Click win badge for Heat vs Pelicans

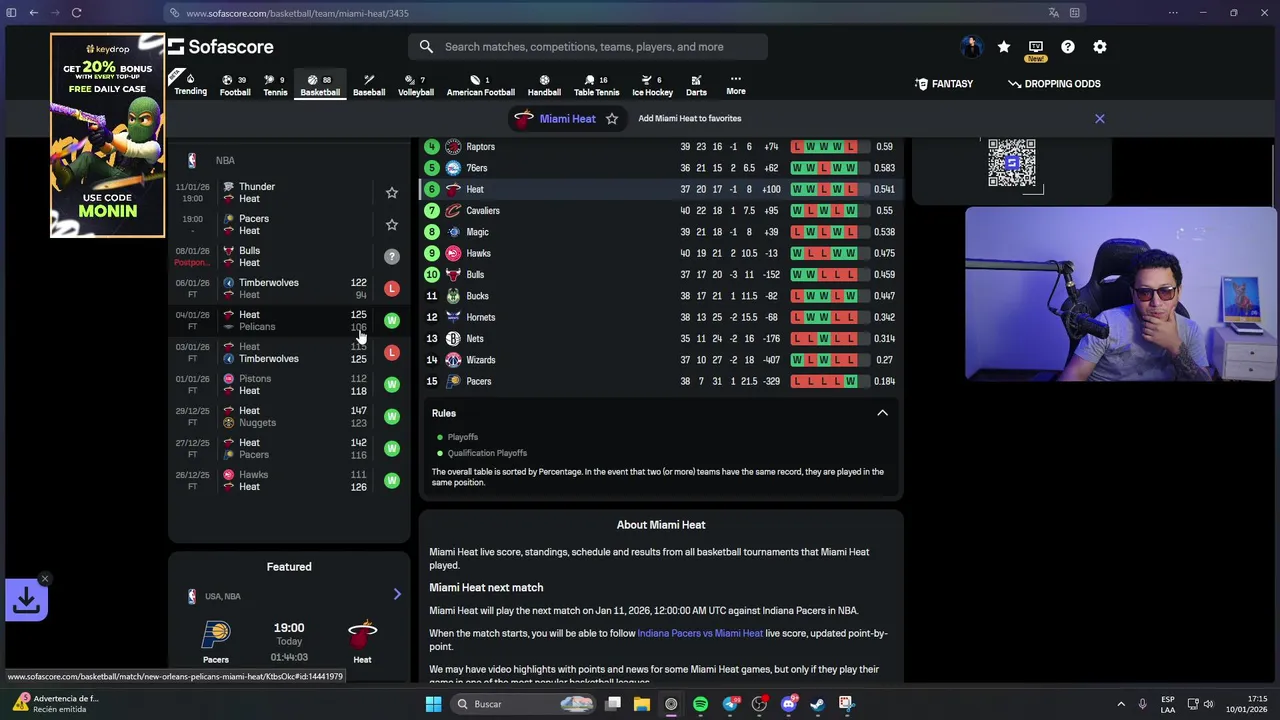click(392, 320)
